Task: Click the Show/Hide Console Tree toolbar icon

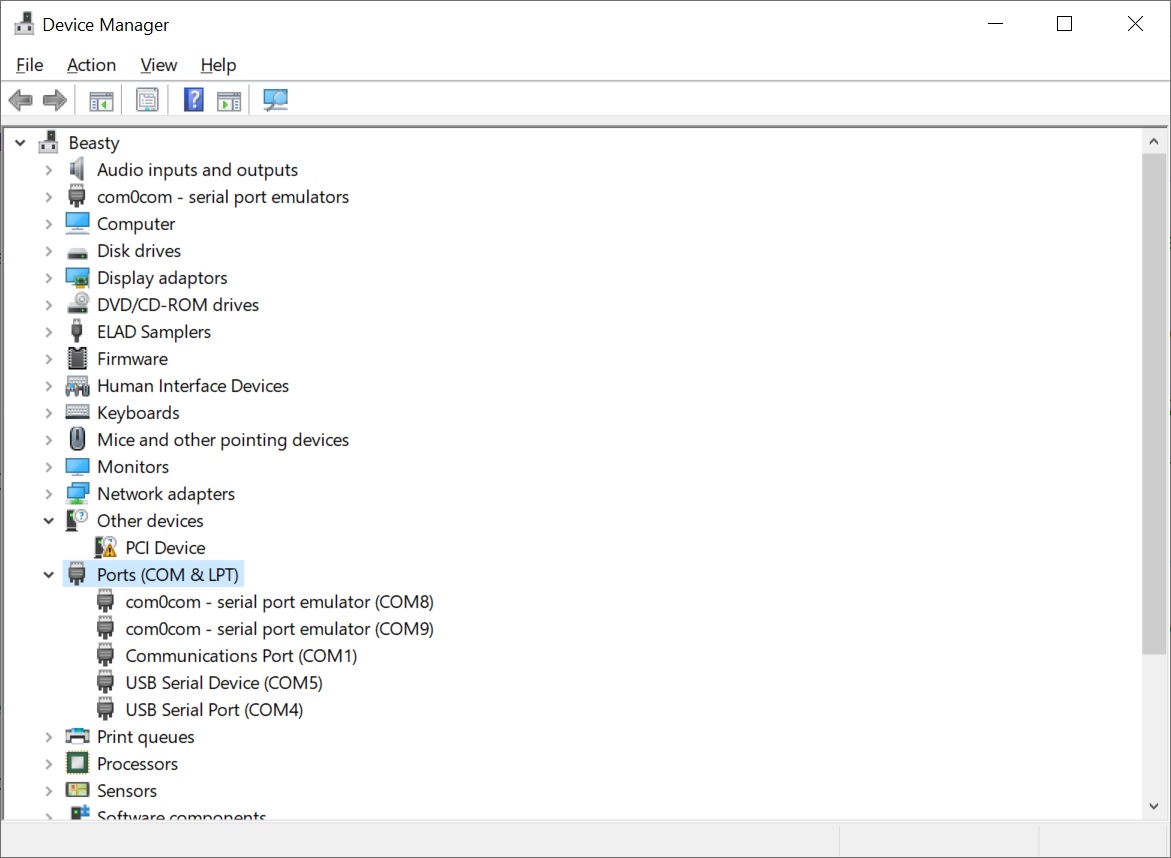Action: [101, 100]
